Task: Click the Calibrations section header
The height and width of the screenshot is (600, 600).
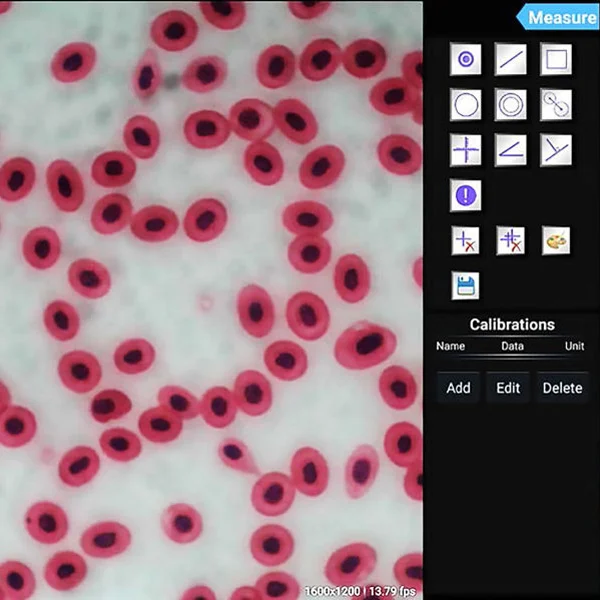Action: tap(511, 325)
